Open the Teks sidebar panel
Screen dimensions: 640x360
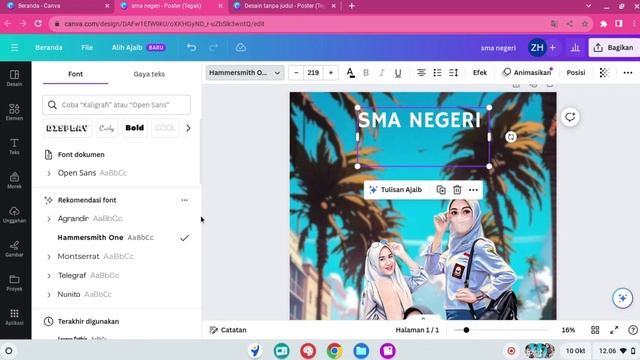pyautogui.click(x=14, y=146)
